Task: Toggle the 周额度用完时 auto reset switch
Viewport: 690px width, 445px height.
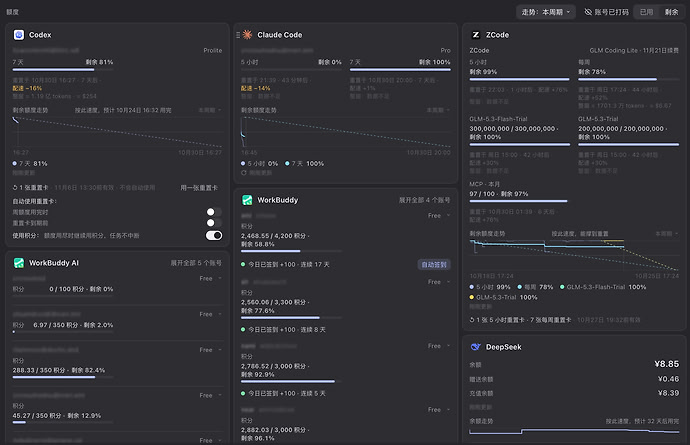Action: [x=214, y=212]
